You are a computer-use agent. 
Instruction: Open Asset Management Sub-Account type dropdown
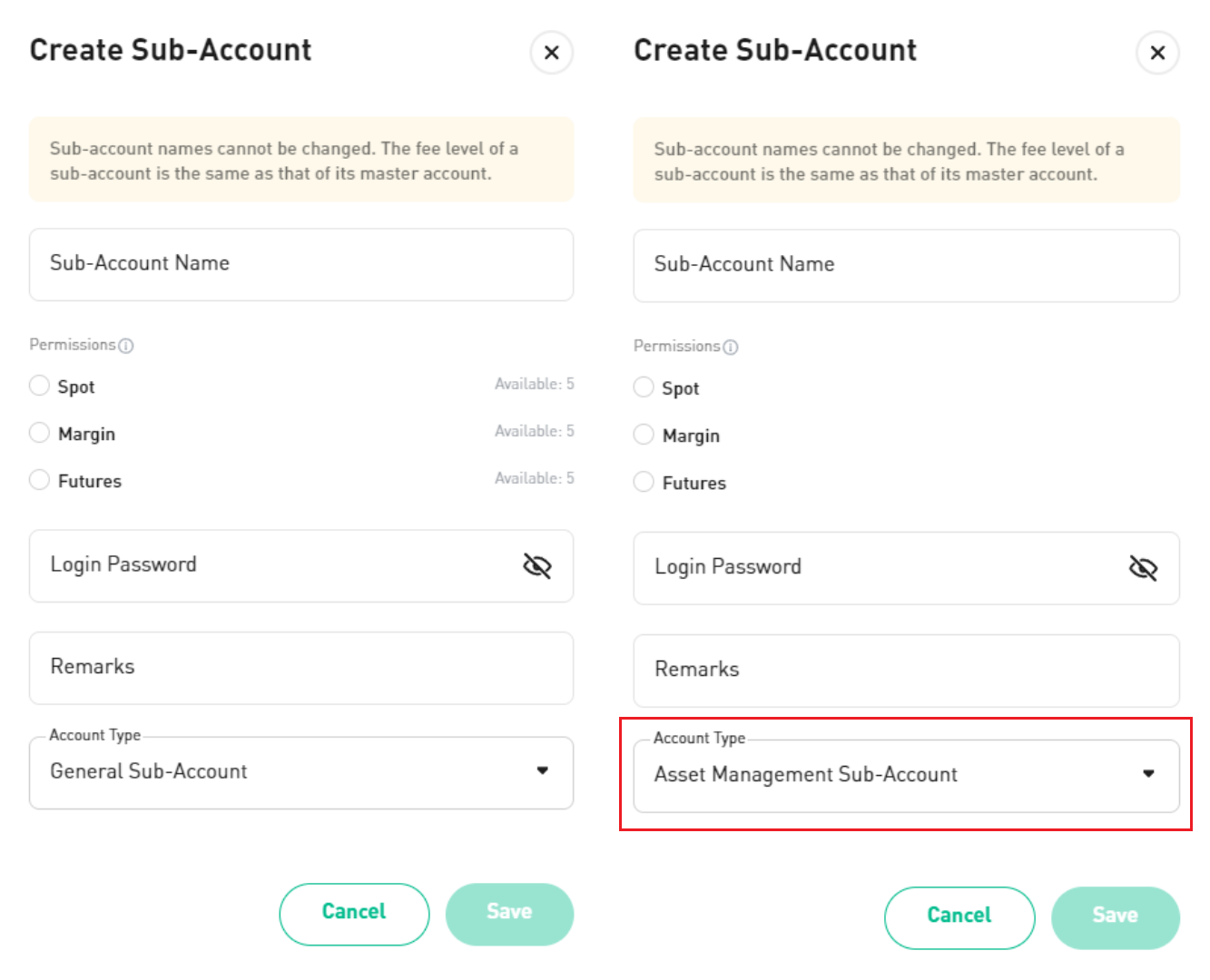(x=906, y=776)
